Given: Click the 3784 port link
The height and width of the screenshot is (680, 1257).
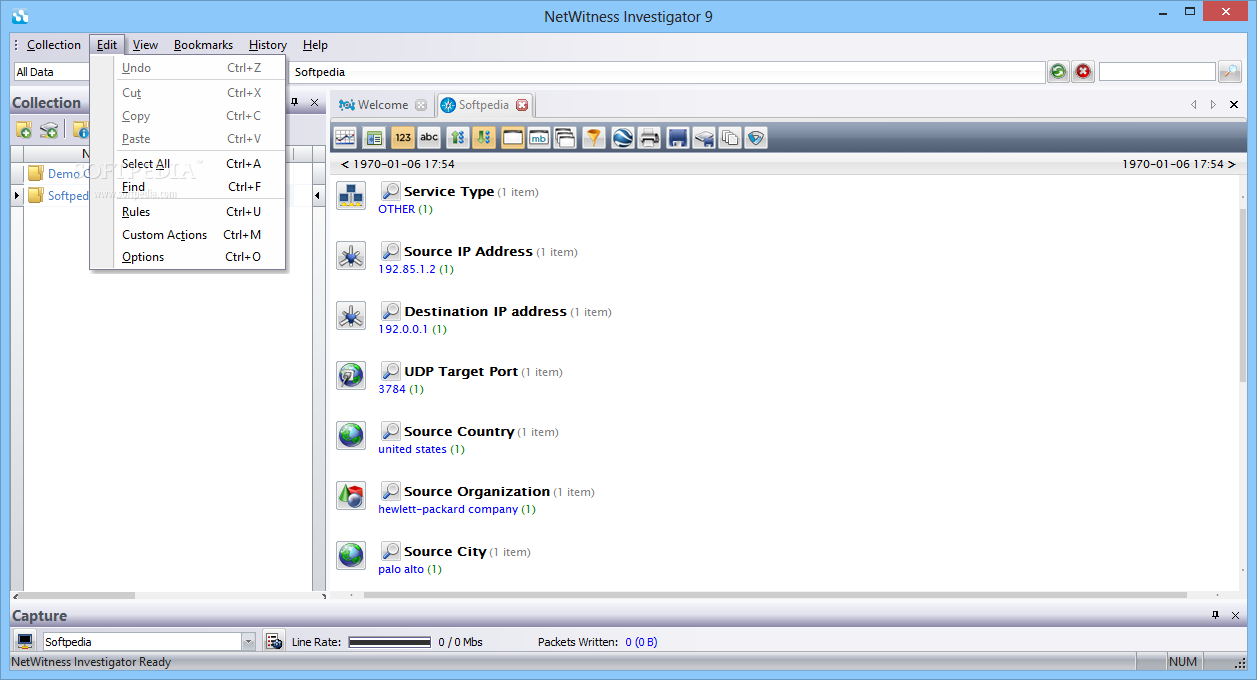Looking at the screenshot, I should point(392,389).
